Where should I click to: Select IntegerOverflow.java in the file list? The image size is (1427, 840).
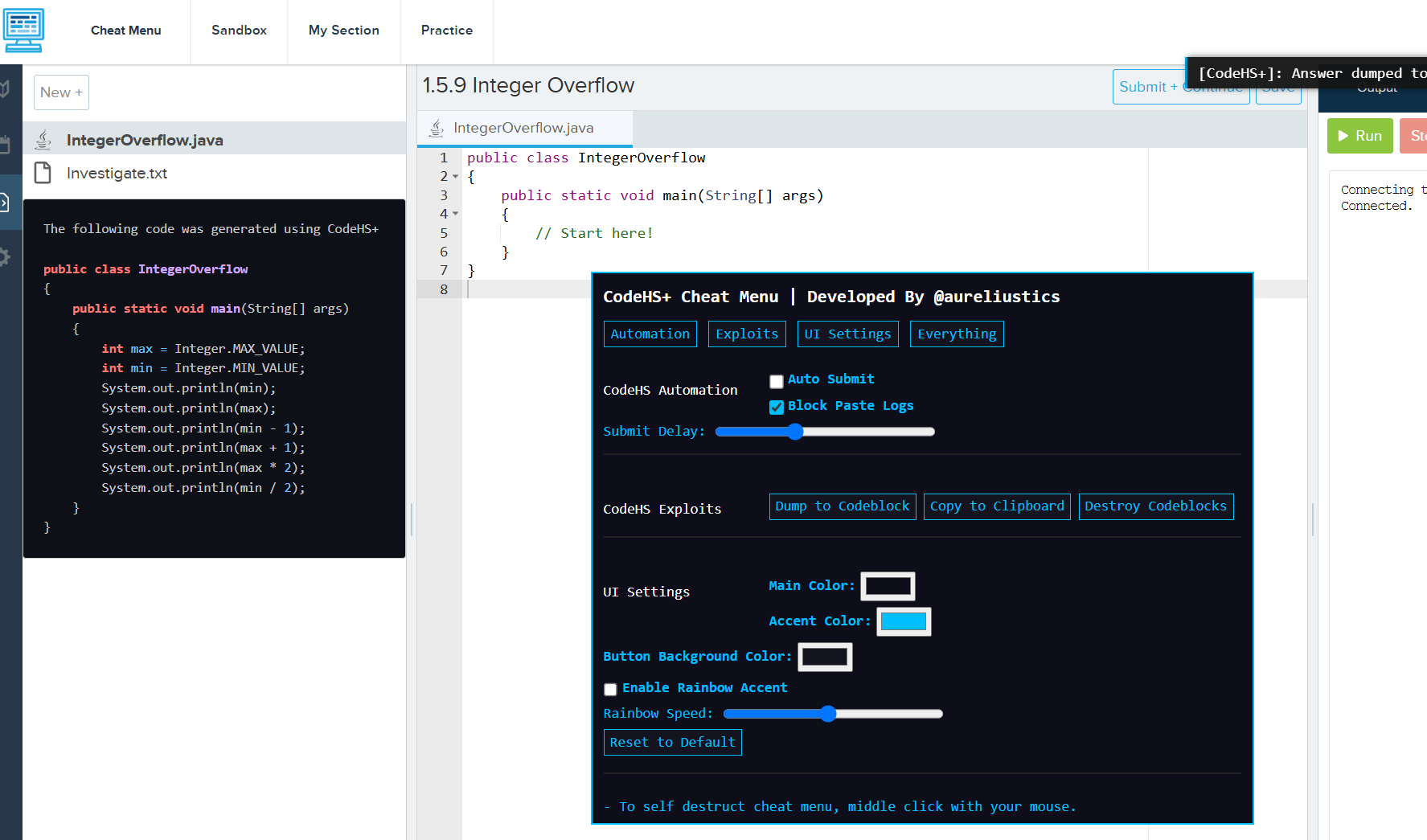[214, 140]
